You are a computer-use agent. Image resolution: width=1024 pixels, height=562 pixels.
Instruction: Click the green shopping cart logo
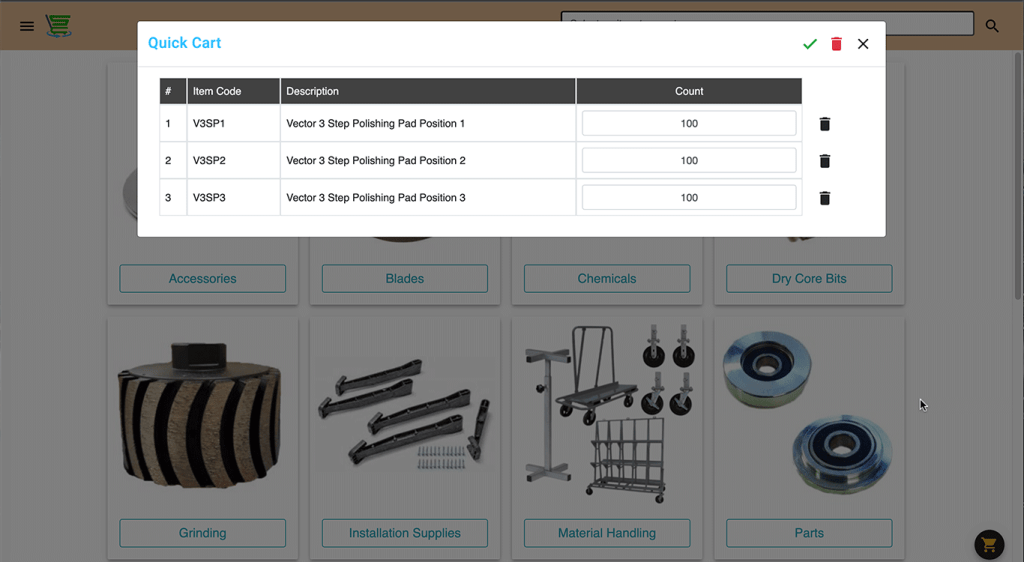point(58,26)
